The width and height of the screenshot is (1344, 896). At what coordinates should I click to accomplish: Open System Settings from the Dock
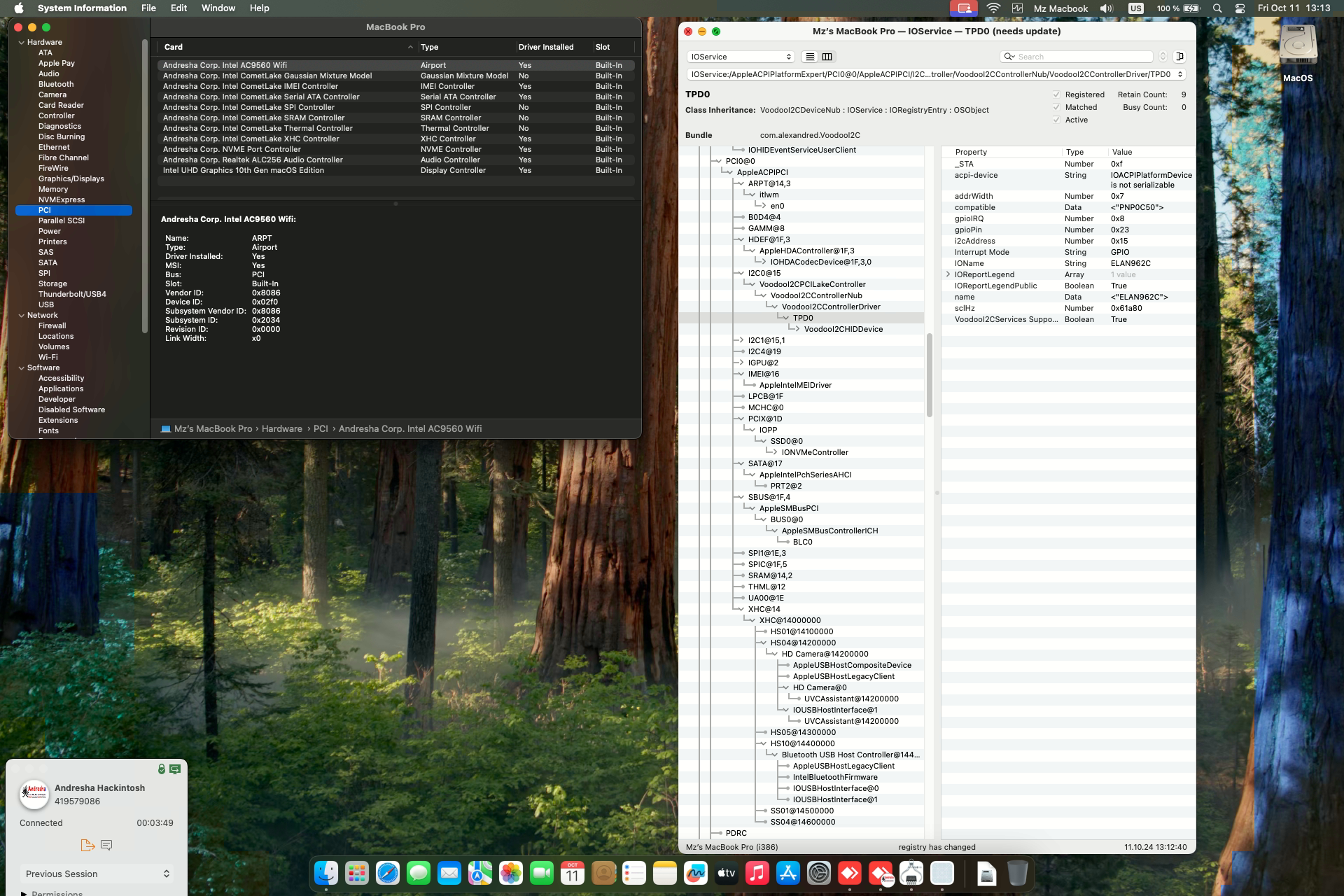click(x=819, y=873)
